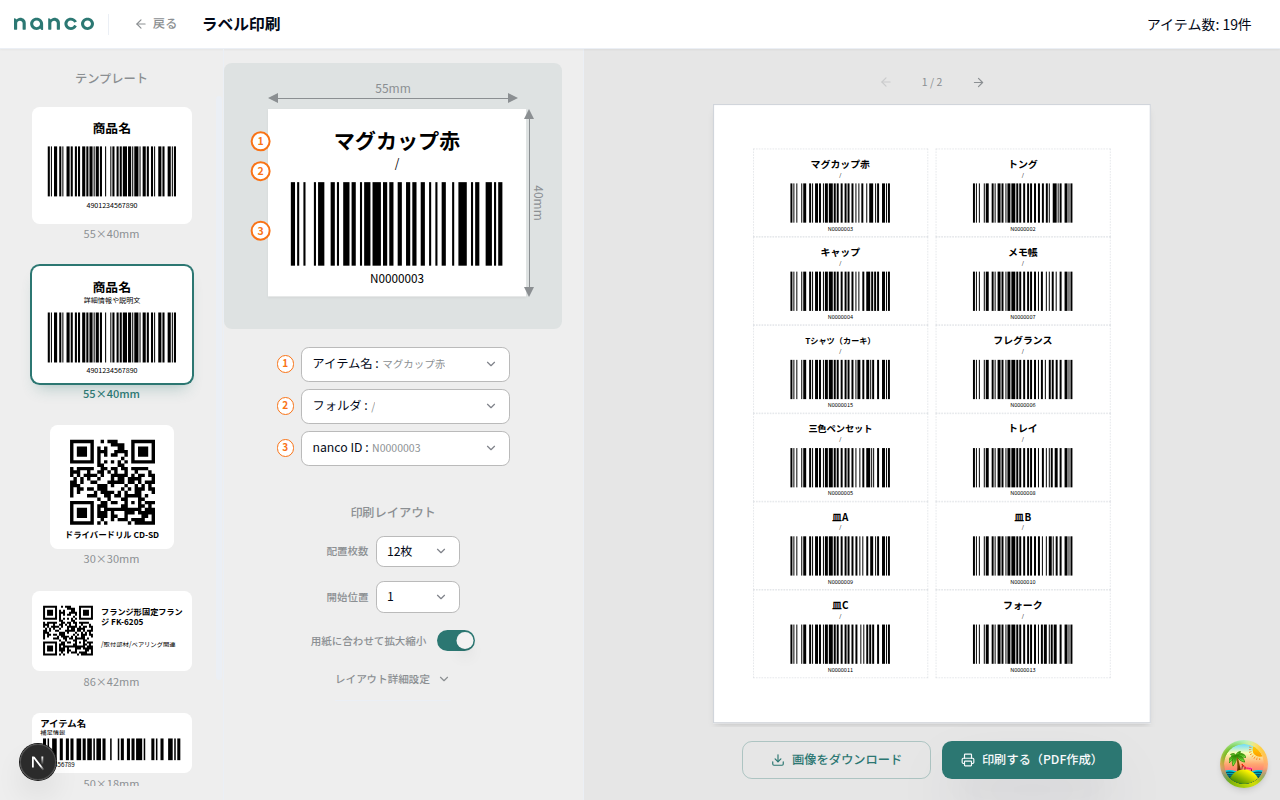The width and height of the screenshot is (1280, 800).
Task: Select the 86×42mm QR label template
Action: 112,630
